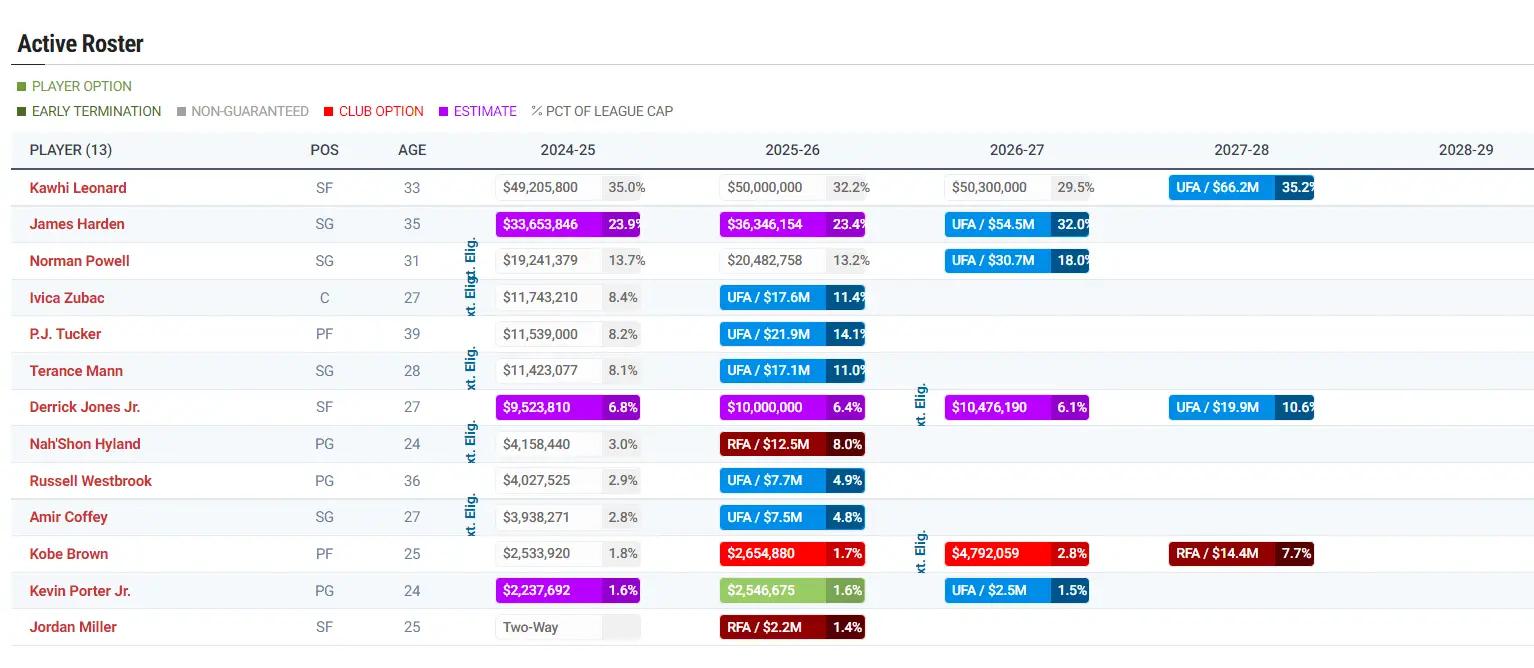The height and width of the screenshot is (668, 1534).
Task: Click James Harden's $36,346,154 estimate
Action: point(792,224)
